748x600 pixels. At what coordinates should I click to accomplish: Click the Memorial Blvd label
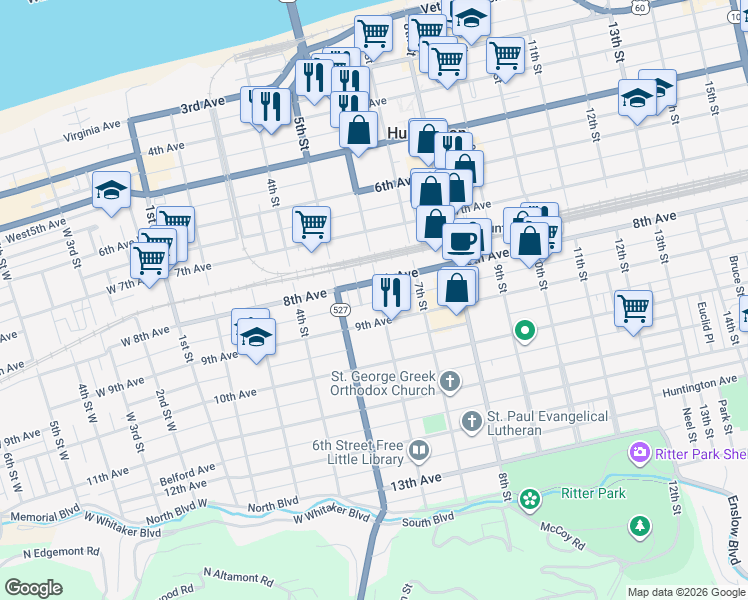click(45, 514)
